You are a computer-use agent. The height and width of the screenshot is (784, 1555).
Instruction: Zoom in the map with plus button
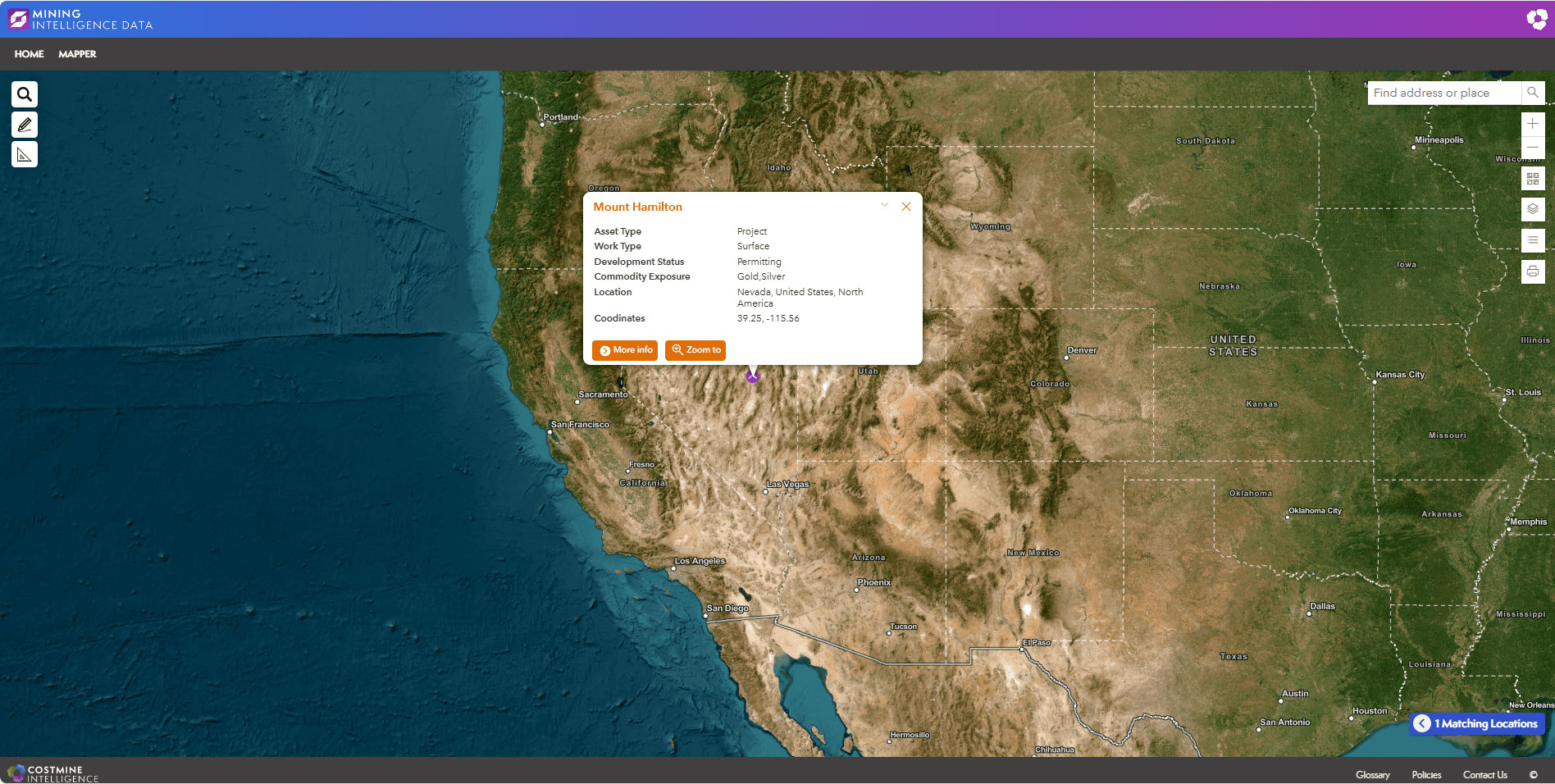(1532, 124)
